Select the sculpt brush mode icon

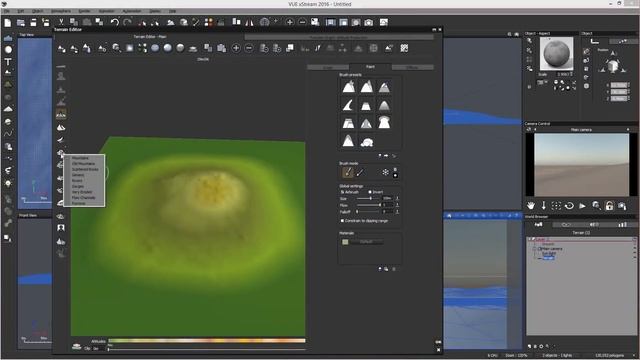point(347,172)
